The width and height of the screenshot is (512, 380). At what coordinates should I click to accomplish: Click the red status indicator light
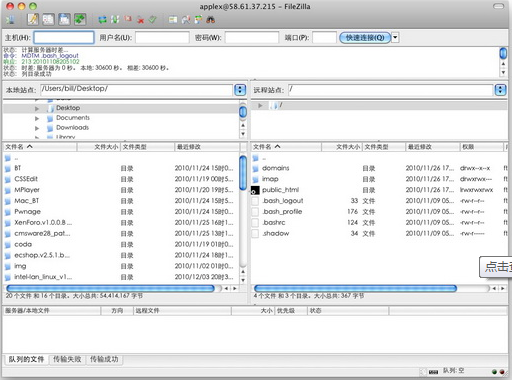click(x=502, y=372)
